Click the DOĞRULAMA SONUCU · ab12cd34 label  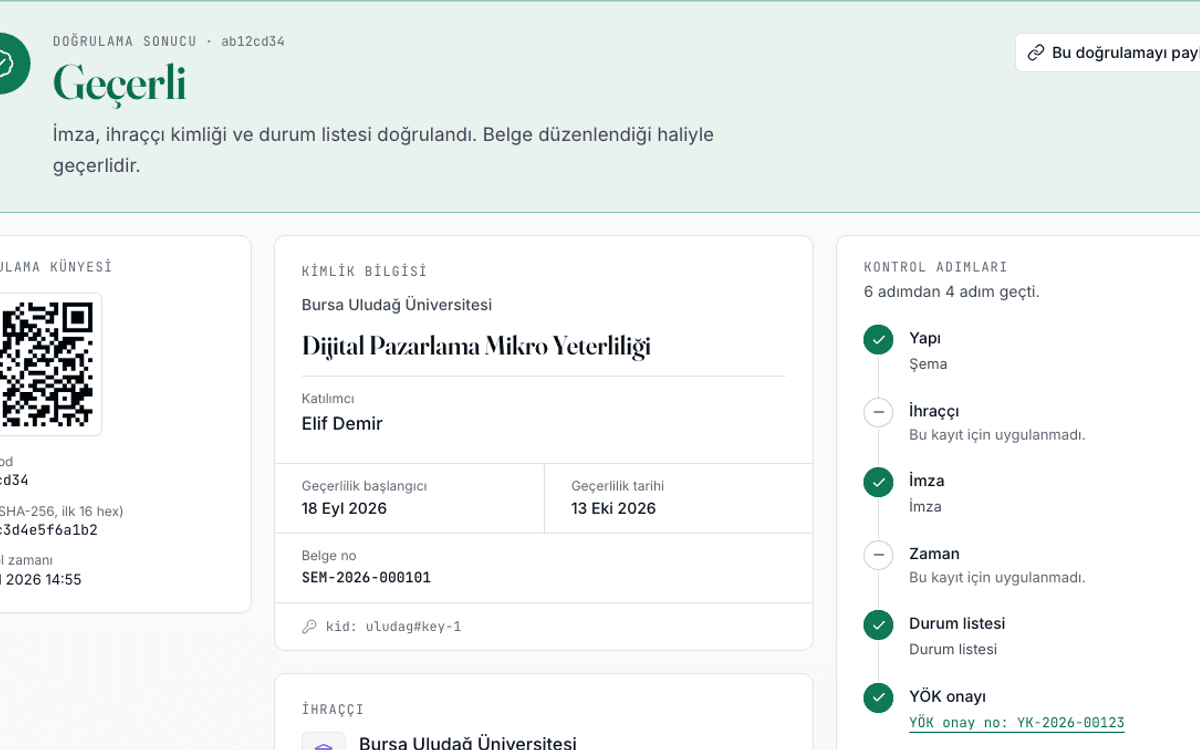tap(169, 41)
